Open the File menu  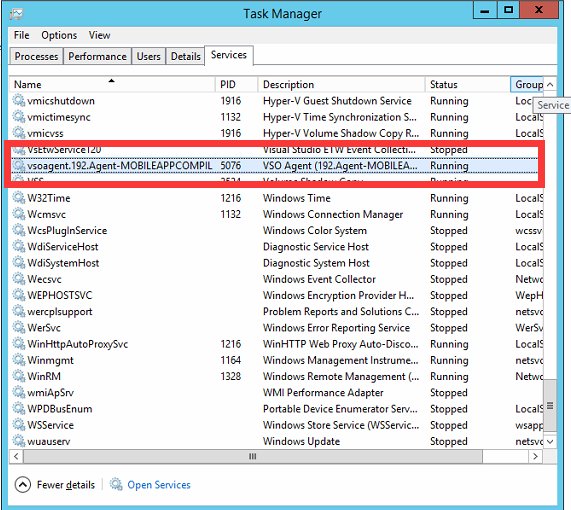point(21,35)
